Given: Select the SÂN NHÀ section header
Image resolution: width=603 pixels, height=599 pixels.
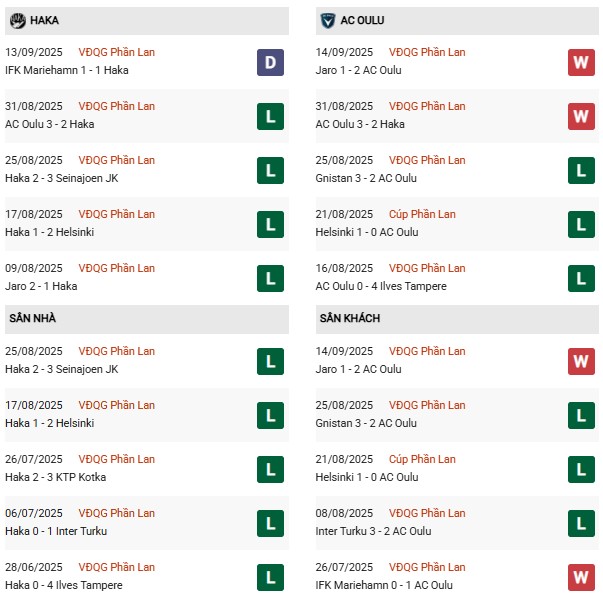Looking at the screenshot, I should (x=147, y=319).
